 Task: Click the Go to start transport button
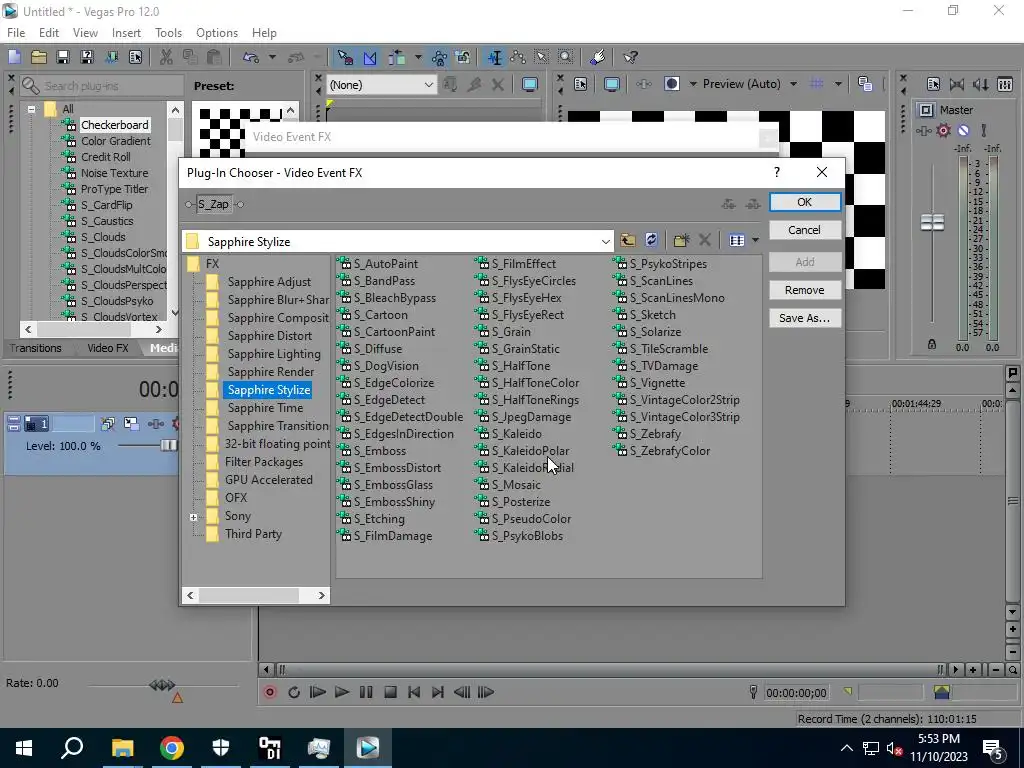[x=414, y=692]
